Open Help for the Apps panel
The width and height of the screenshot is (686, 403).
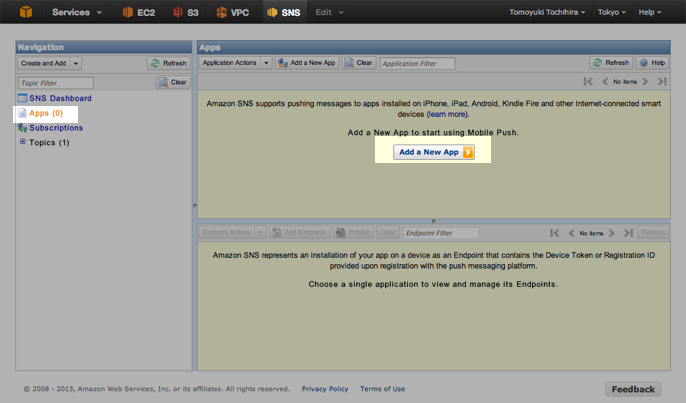coord(652,63)
